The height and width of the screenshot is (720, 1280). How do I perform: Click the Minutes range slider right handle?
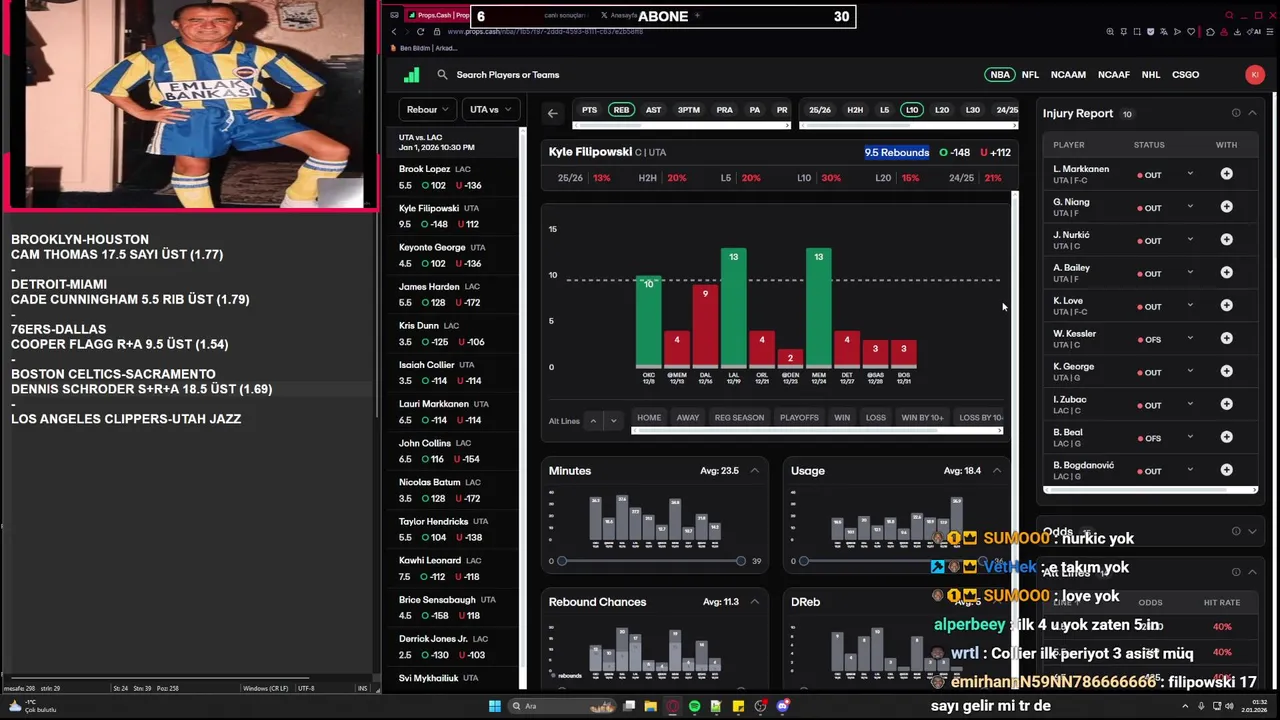point(741,561)
